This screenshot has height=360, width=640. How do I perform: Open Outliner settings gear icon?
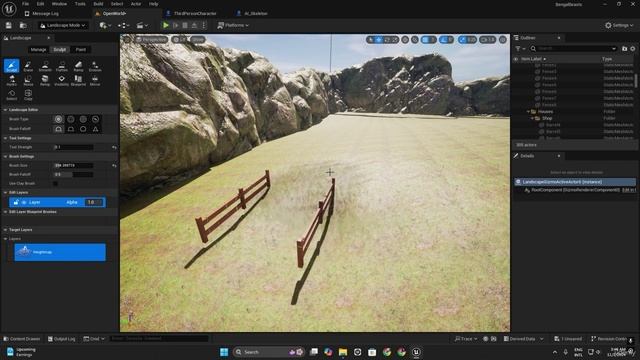click(633, 49)
